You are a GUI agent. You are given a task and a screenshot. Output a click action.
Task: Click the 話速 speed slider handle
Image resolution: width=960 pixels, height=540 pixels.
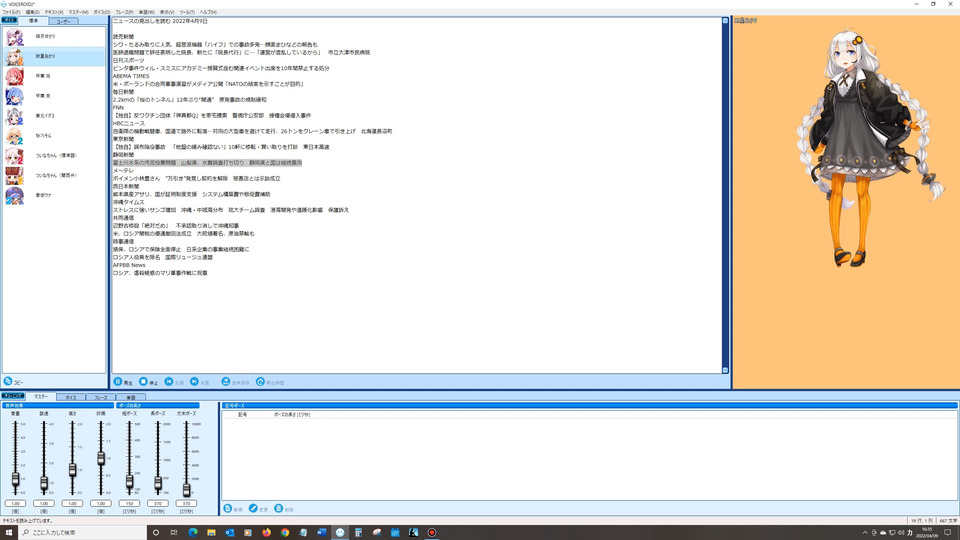[x=44, y=483]
